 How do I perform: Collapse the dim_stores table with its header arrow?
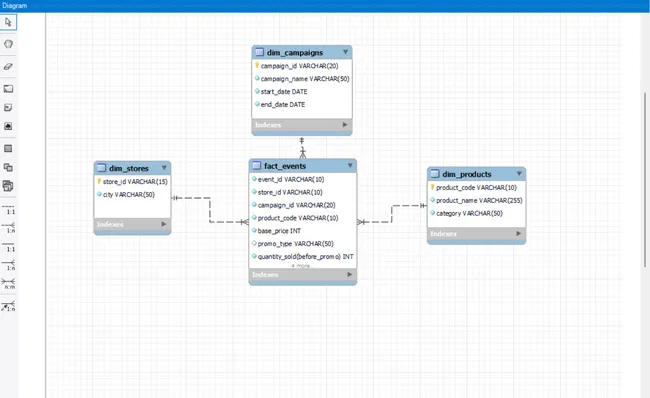pos(164,168)
